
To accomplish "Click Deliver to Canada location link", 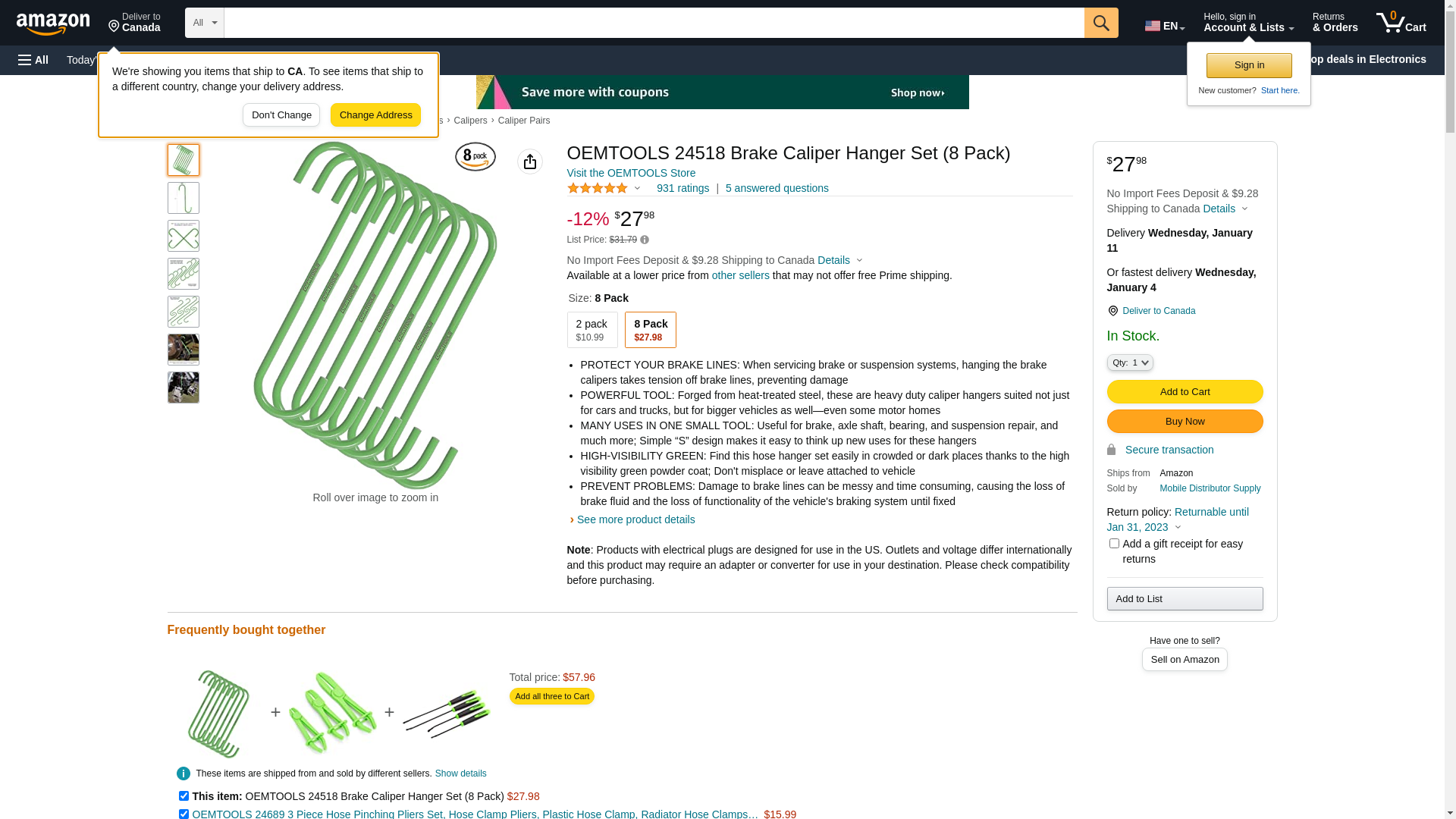I will [1159, 311].
